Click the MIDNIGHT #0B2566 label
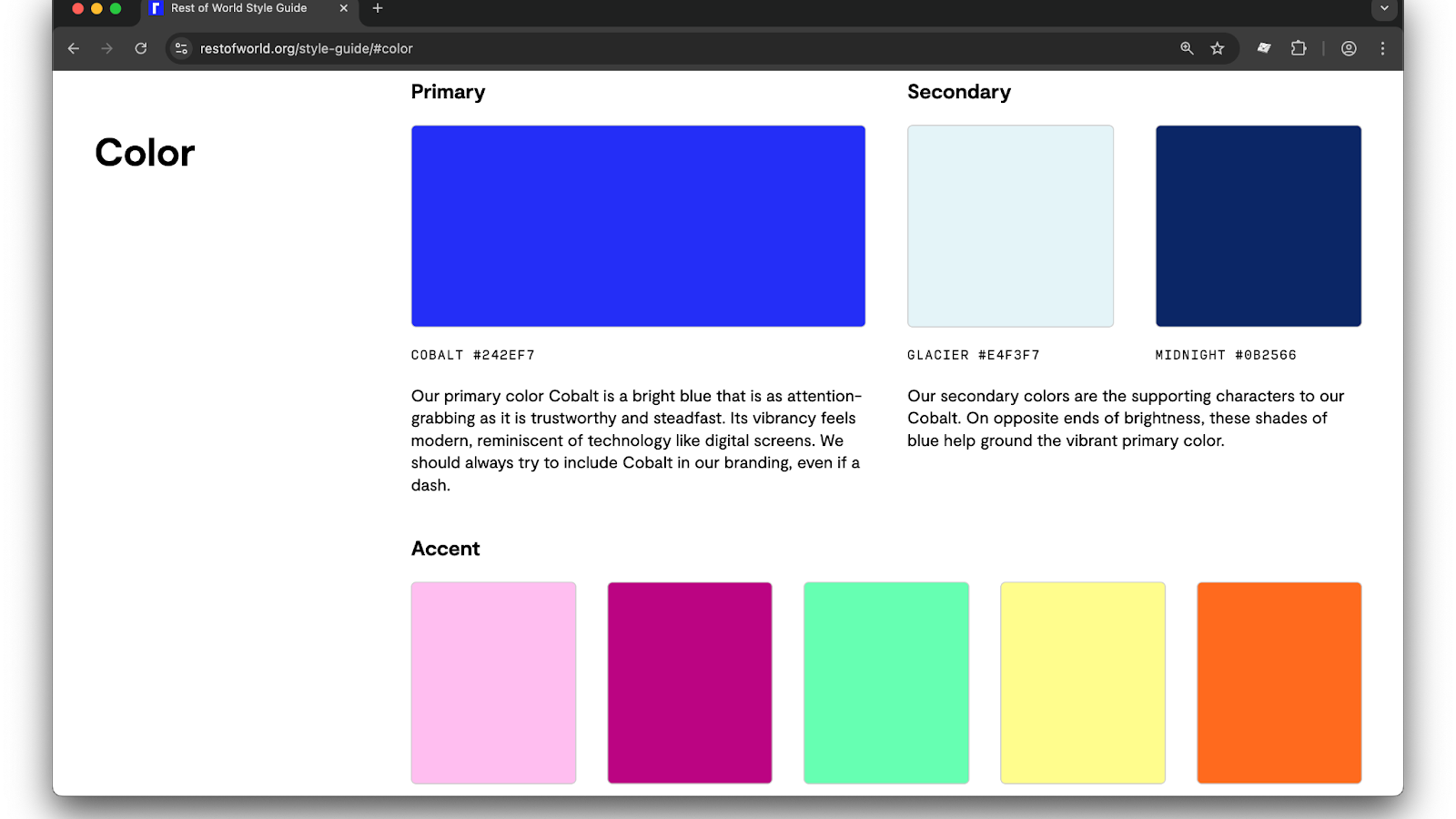 [1226, 355]
